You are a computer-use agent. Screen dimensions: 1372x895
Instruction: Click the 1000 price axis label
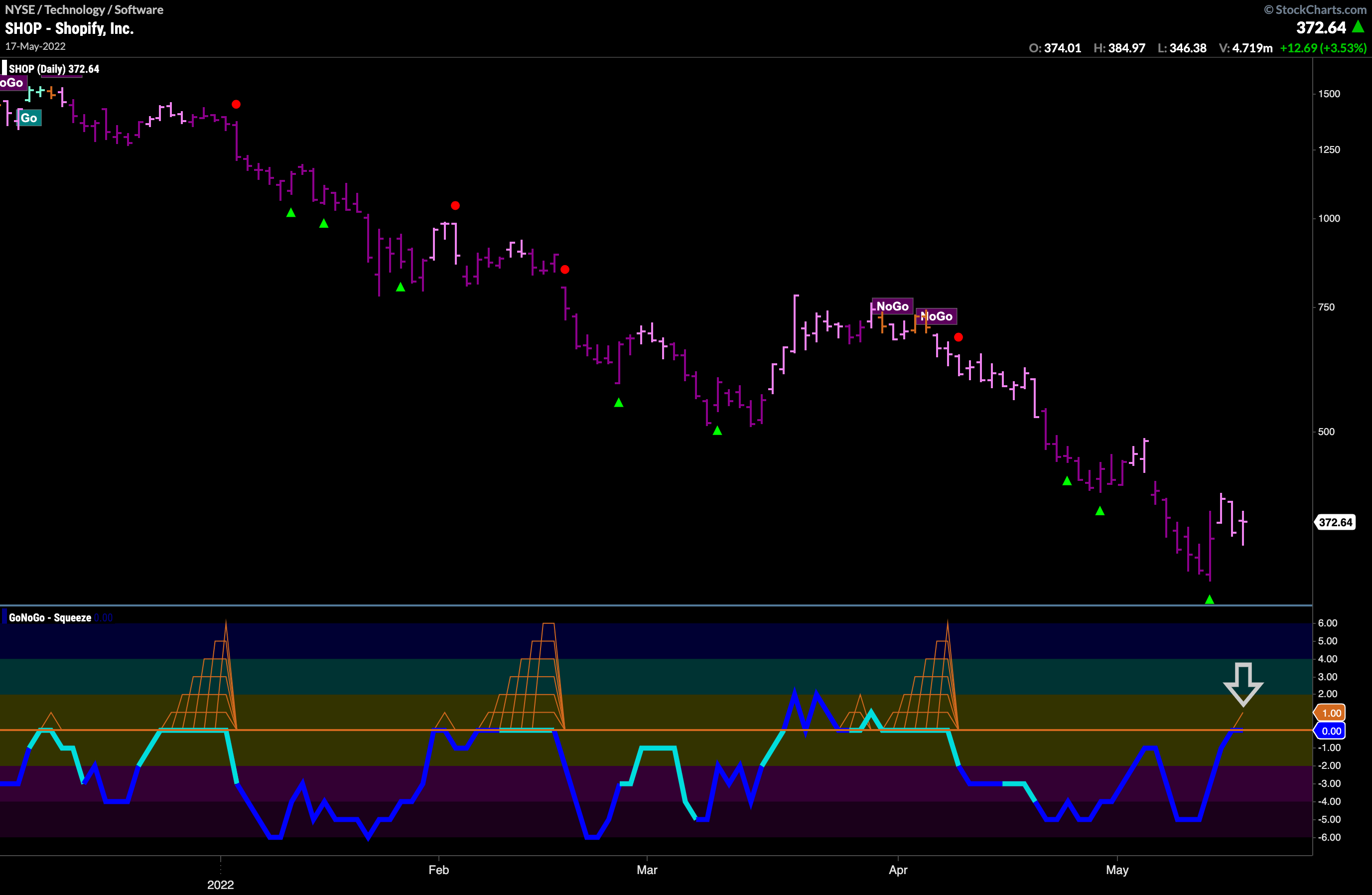[x=1329, y=219]
